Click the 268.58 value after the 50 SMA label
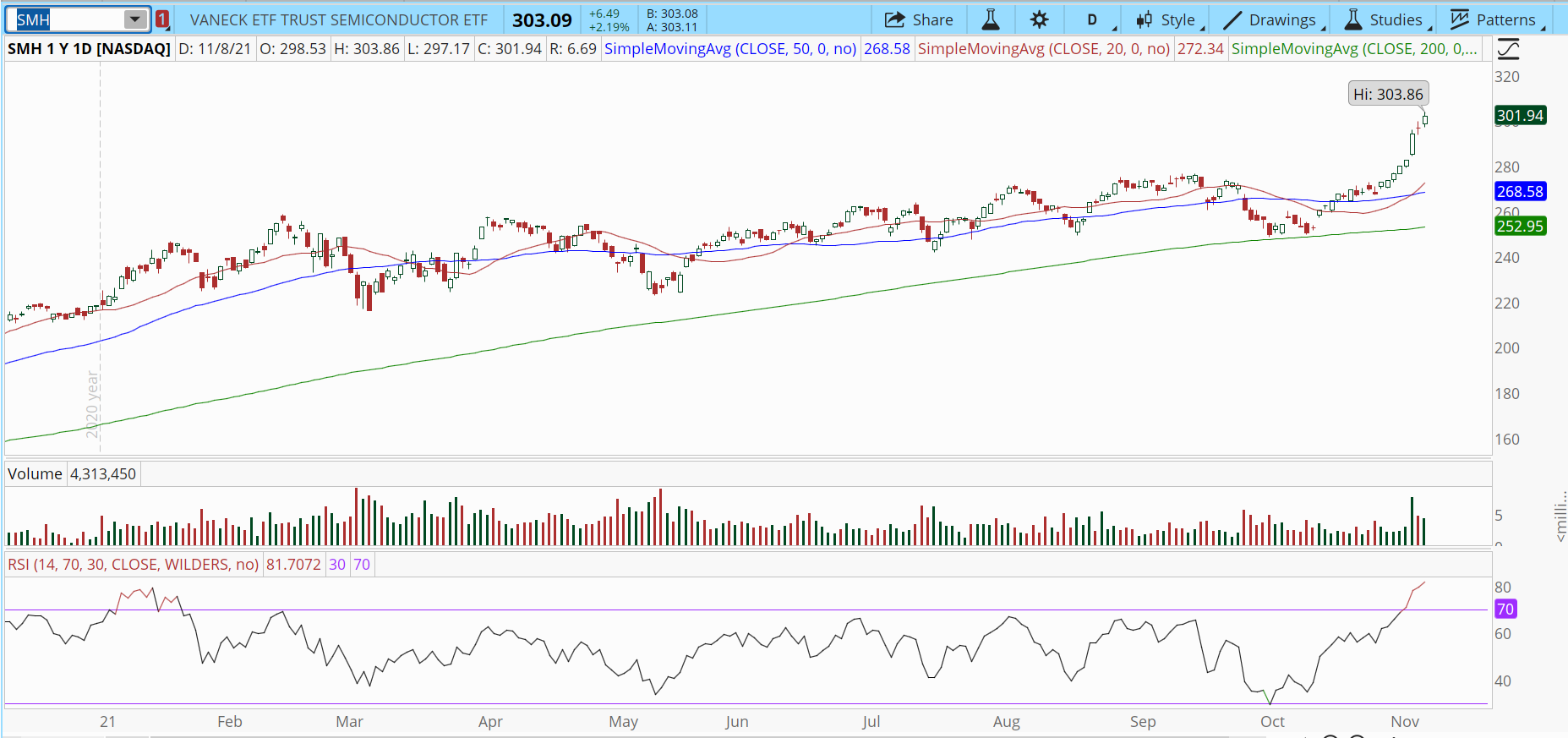Viewport: 1568px width, 738px height. click(887, 49)
